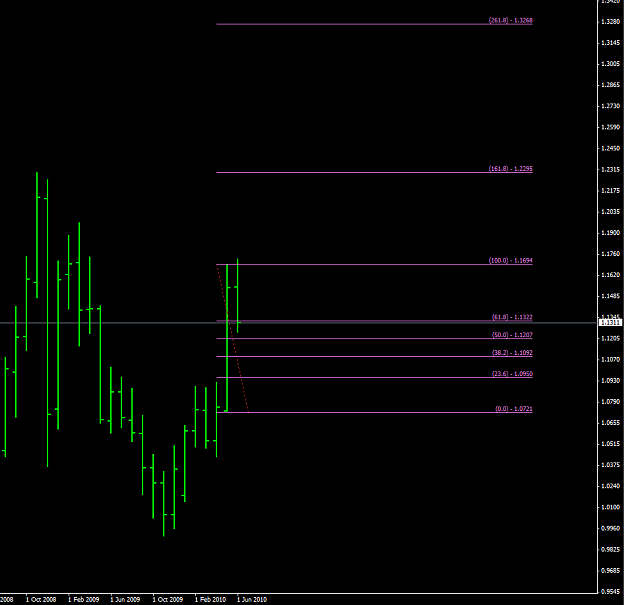Click the 1.0240 price scale value
625x605 pixels.
pyautogui.click(x=611, y=486)
